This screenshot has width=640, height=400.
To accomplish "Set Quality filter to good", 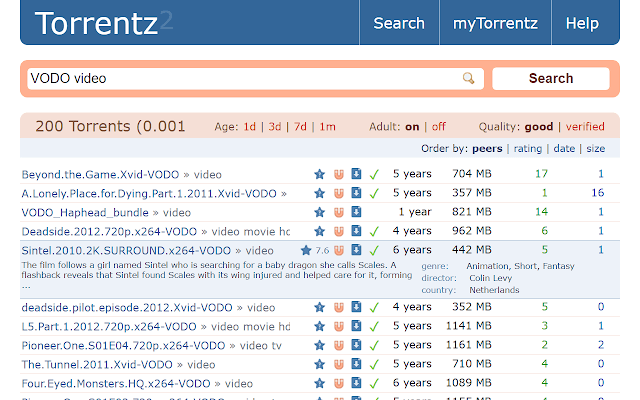I will [x=539, y=127].
